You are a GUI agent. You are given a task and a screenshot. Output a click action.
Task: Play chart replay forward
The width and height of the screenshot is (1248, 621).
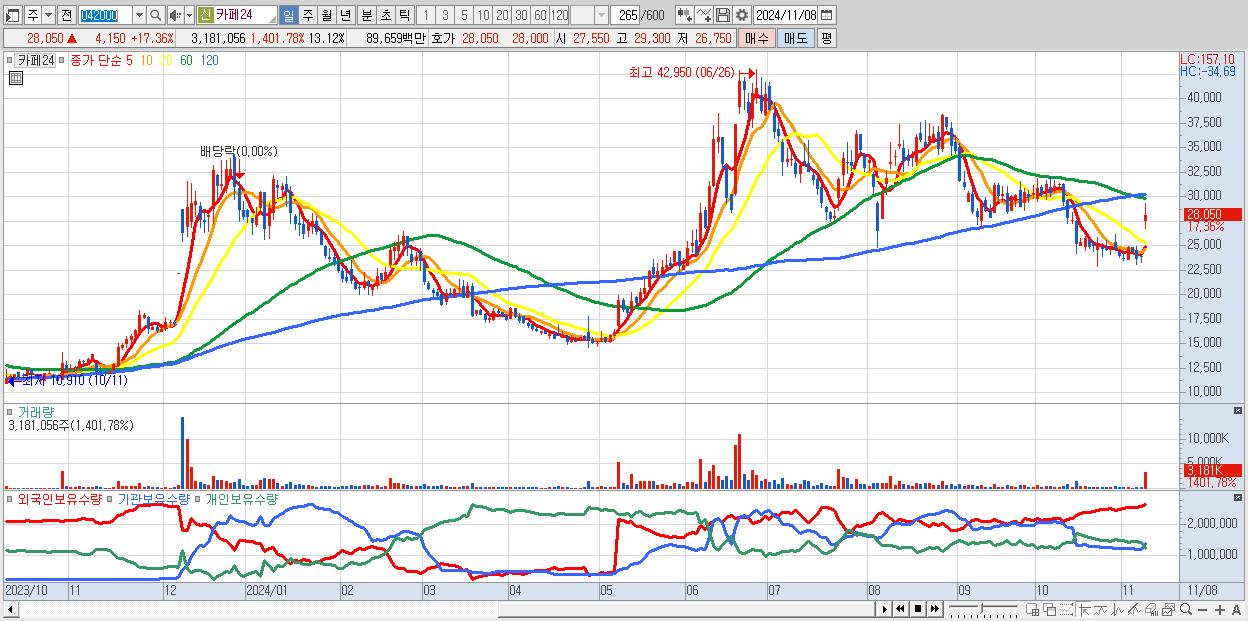tap(884, 609)
